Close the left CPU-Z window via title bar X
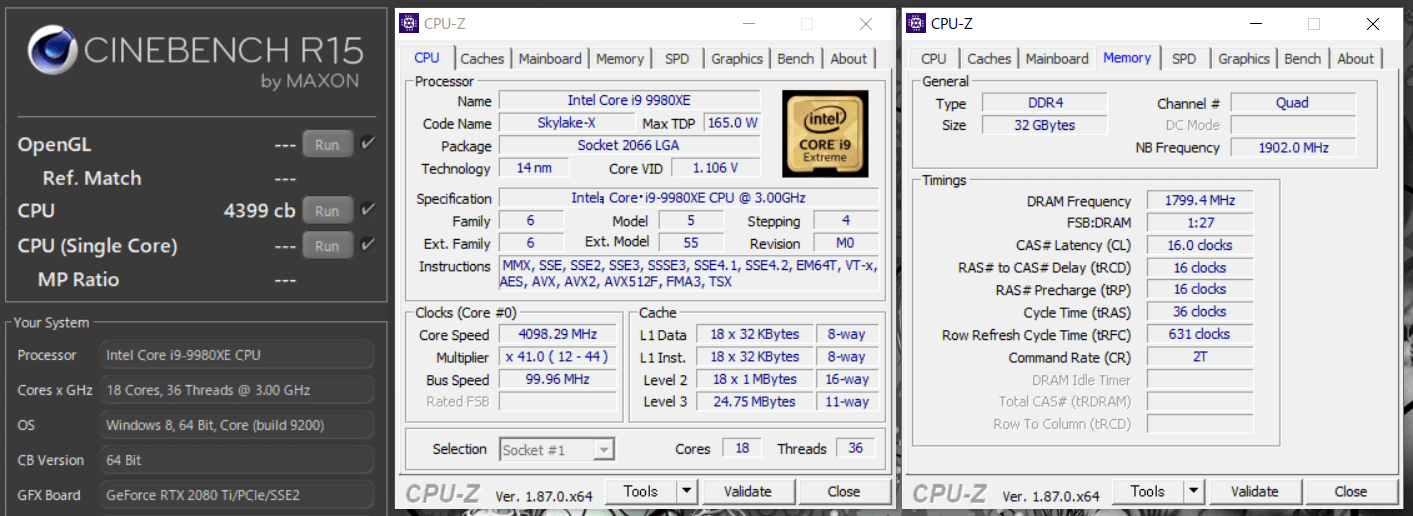 [x=865, y=24]
